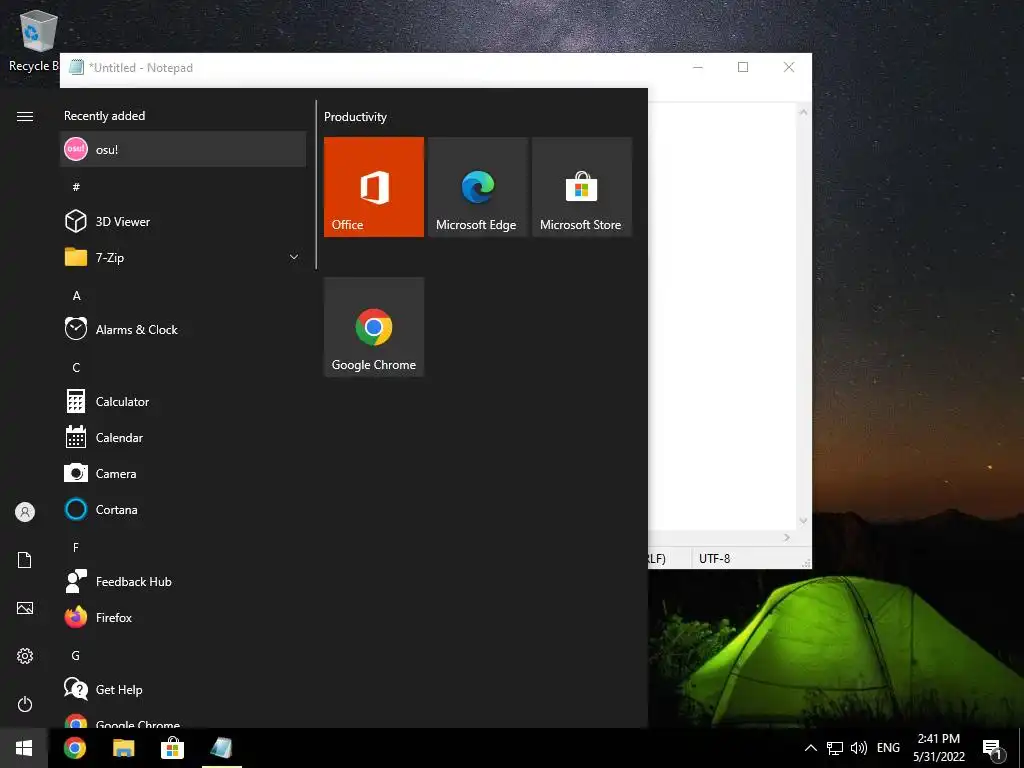Click the Notepad title bar app icon
Image resolution: width=1024 pixels, height=768 pixels.
76,67
